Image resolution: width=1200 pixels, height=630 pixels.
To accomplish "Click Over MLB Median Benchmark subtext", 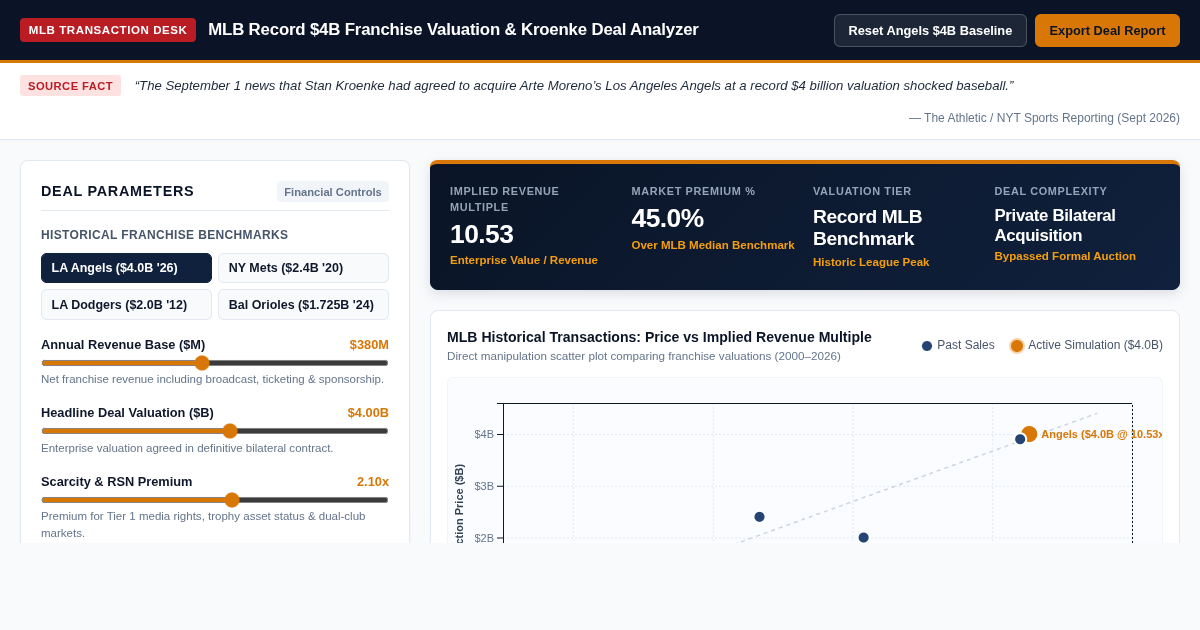I will [x=713, y=245].
